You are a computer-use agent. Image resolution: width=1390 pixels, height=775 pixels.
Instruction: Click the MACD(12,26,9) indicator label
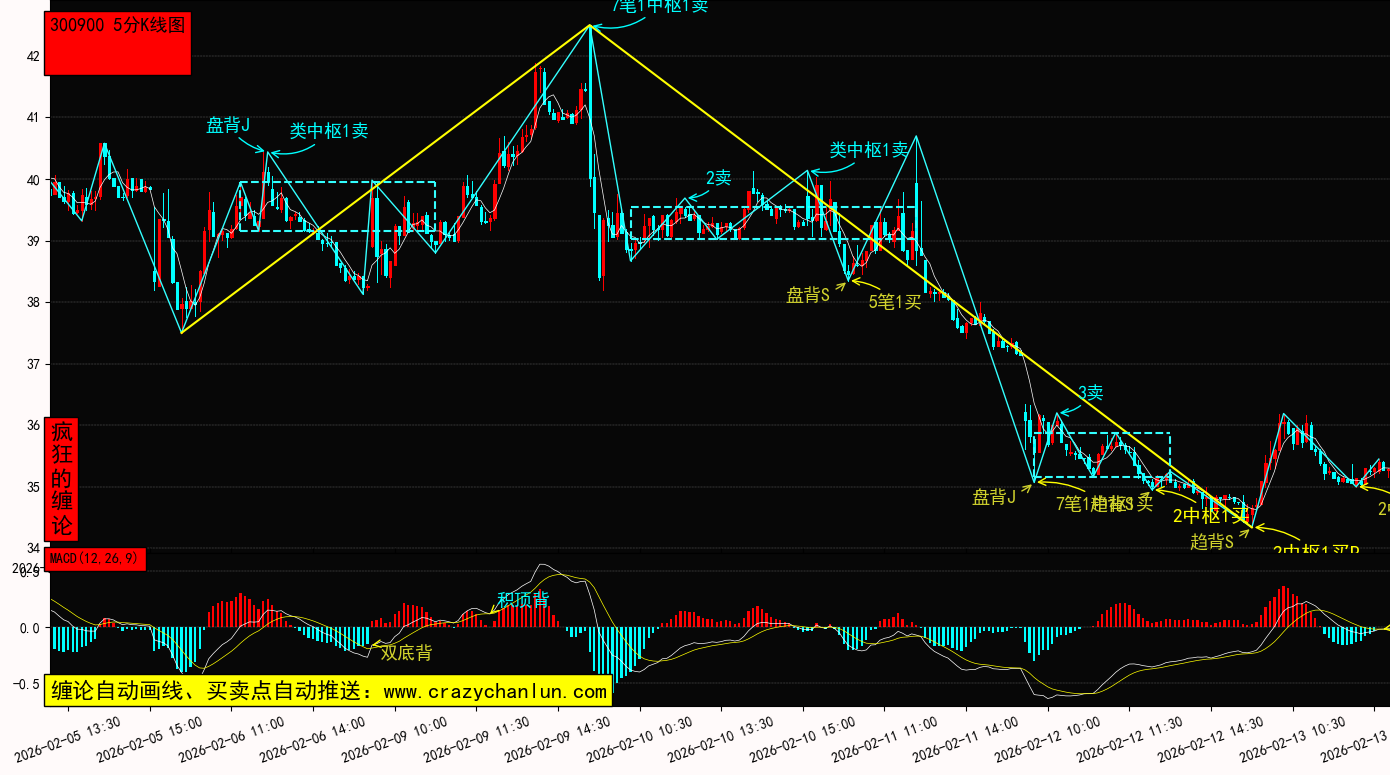pos(95,558)
